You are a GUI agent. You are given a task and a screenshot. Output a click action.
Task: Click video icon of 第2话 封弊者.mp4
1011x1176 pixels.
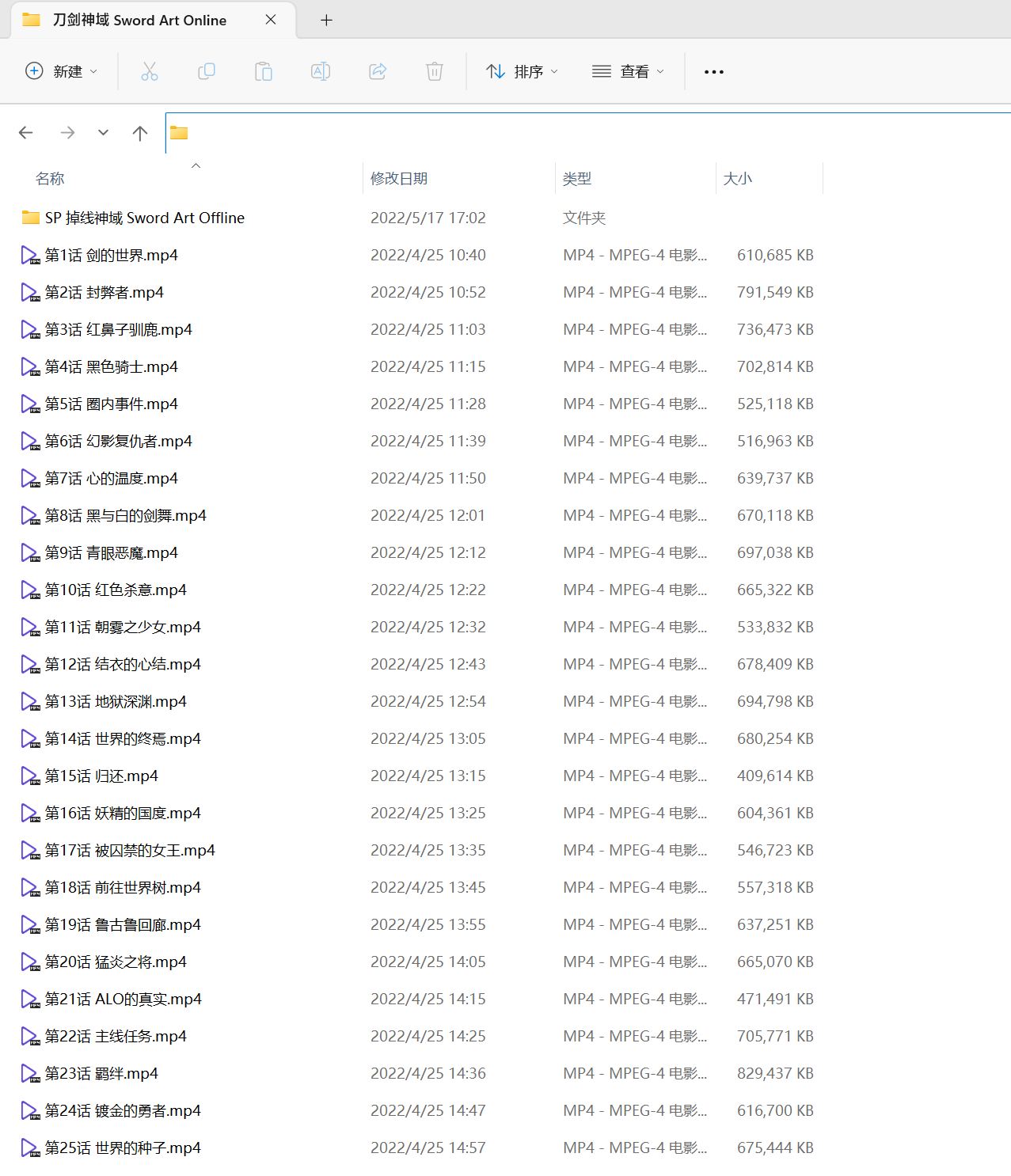pos(30,292)
